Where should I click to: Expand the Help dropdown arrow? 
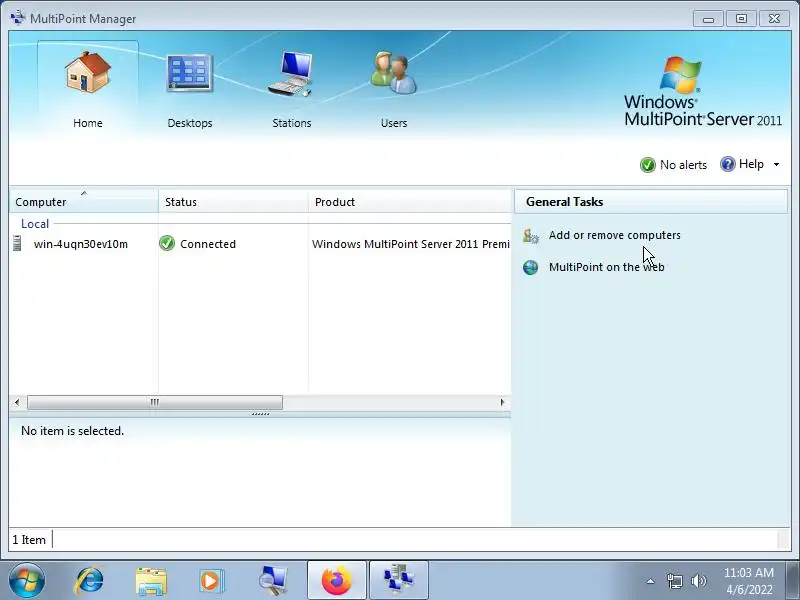click(x=777, y=164)
